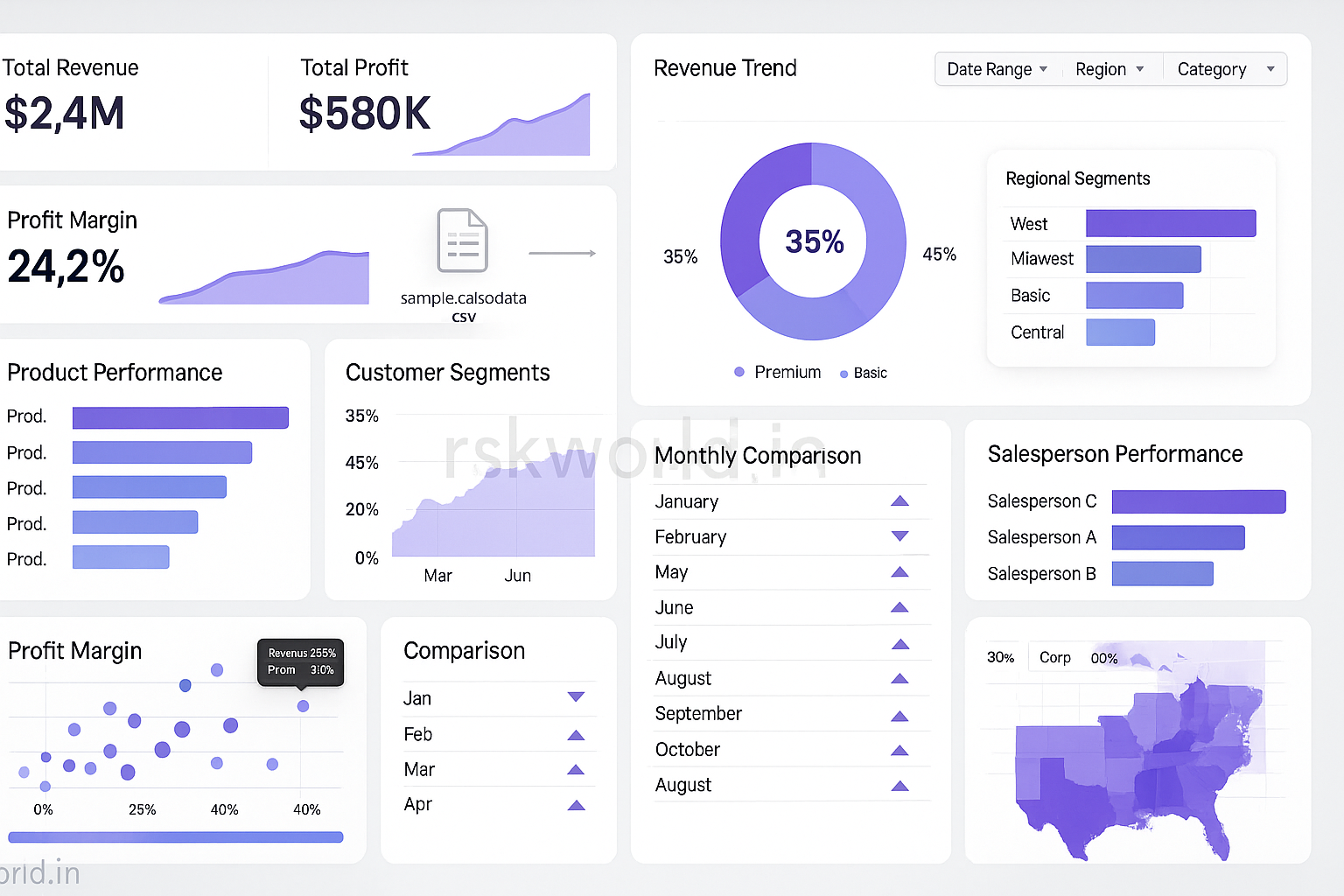Select the Premium legend dot under the donut chart
The width and height of the screenshot is (1344, 896).
738,372
